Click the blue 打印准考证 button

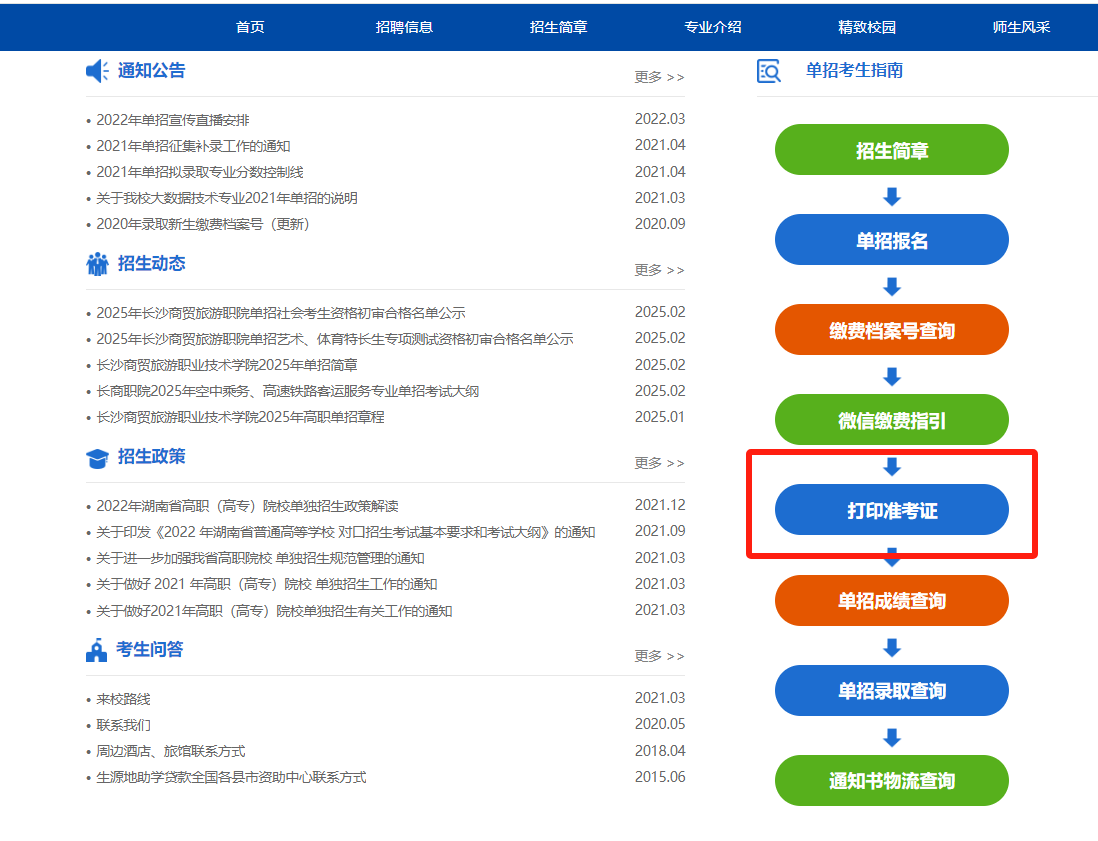(x=891, y=510)
